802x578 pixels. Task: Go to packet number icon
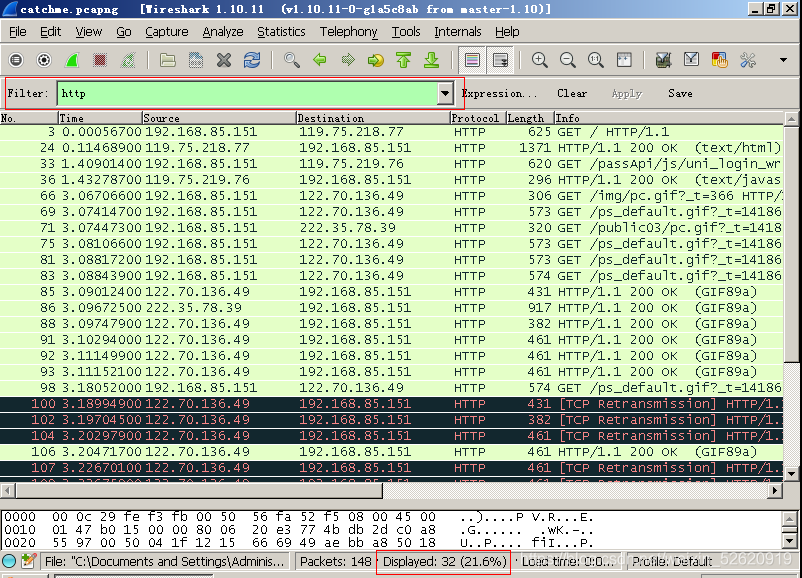(375, 60)
